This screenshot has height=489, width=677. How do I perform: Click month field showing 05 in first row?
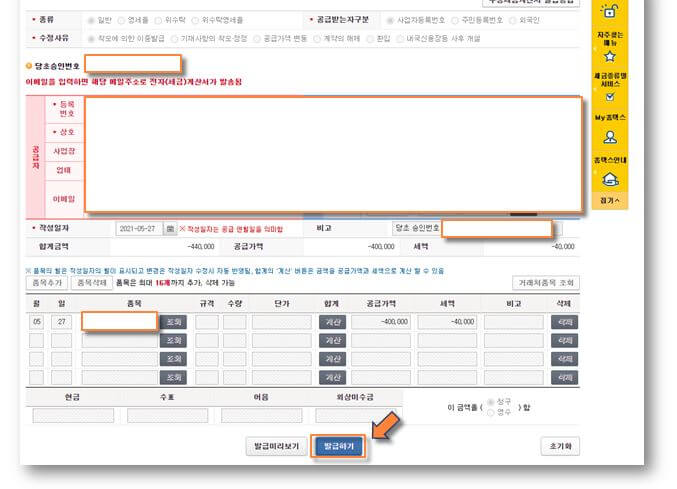(37, 322)
